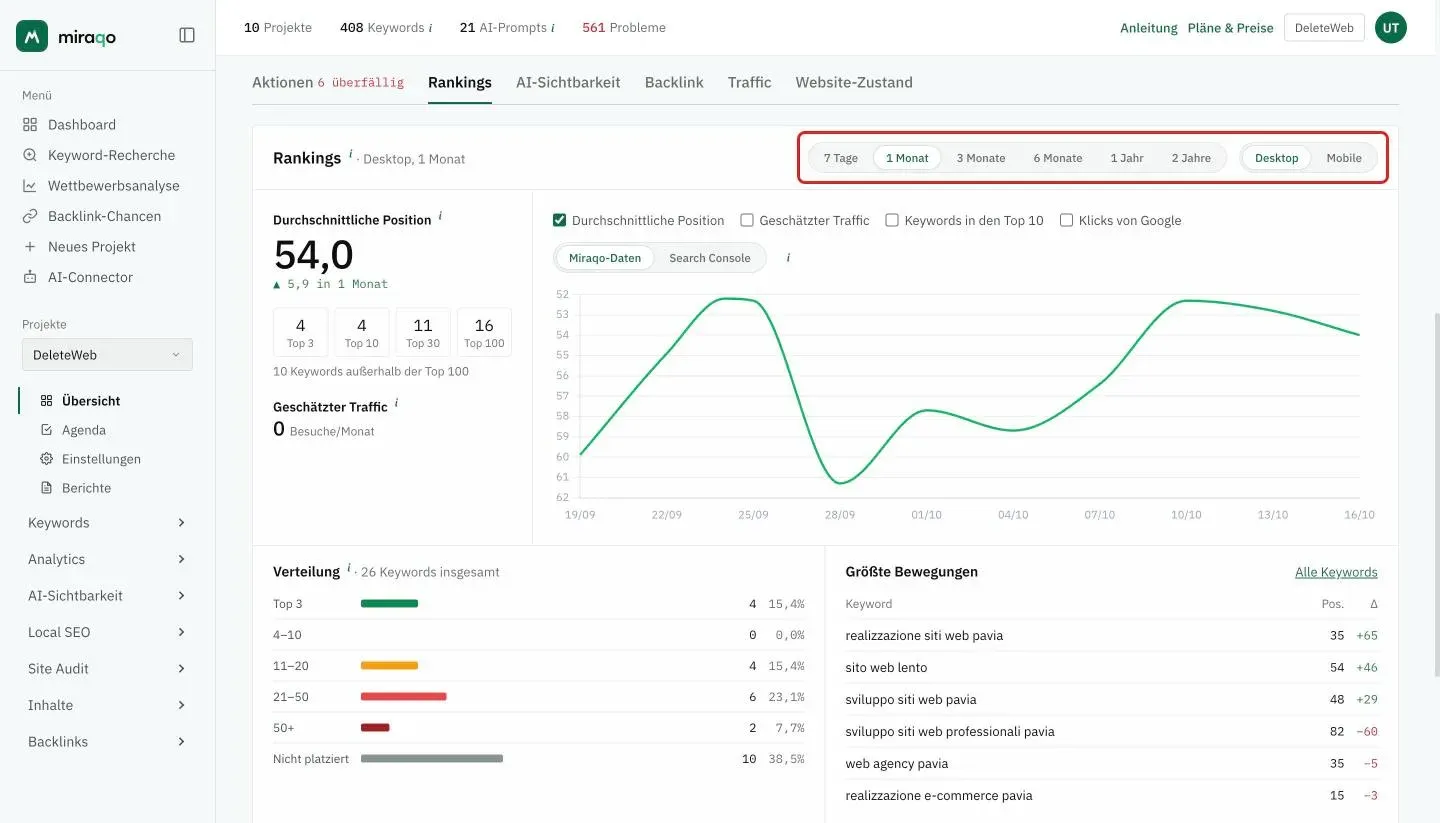Screen dimensions: 1440x823
Task: Expand the Keywords sidebar section
Action: click(107, 523)
